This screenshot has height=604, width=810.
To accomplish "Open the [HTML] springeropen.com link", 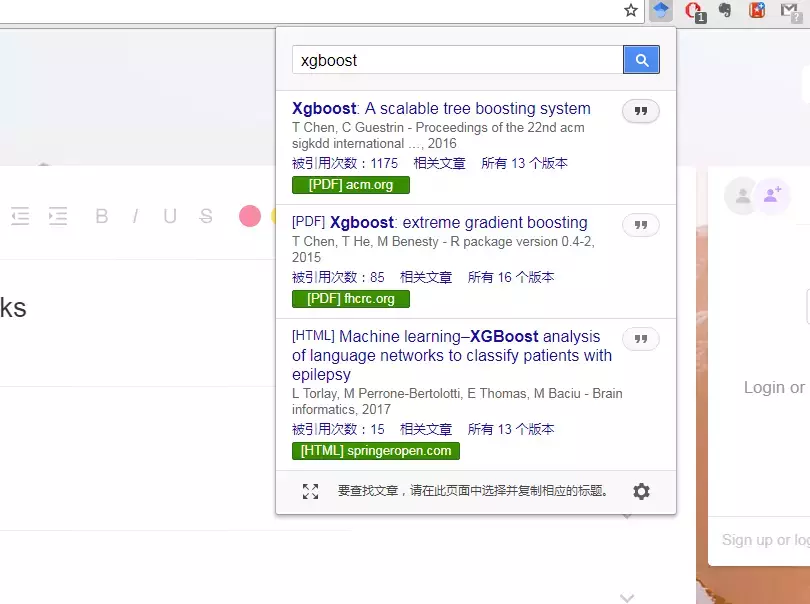I will 376,451.
